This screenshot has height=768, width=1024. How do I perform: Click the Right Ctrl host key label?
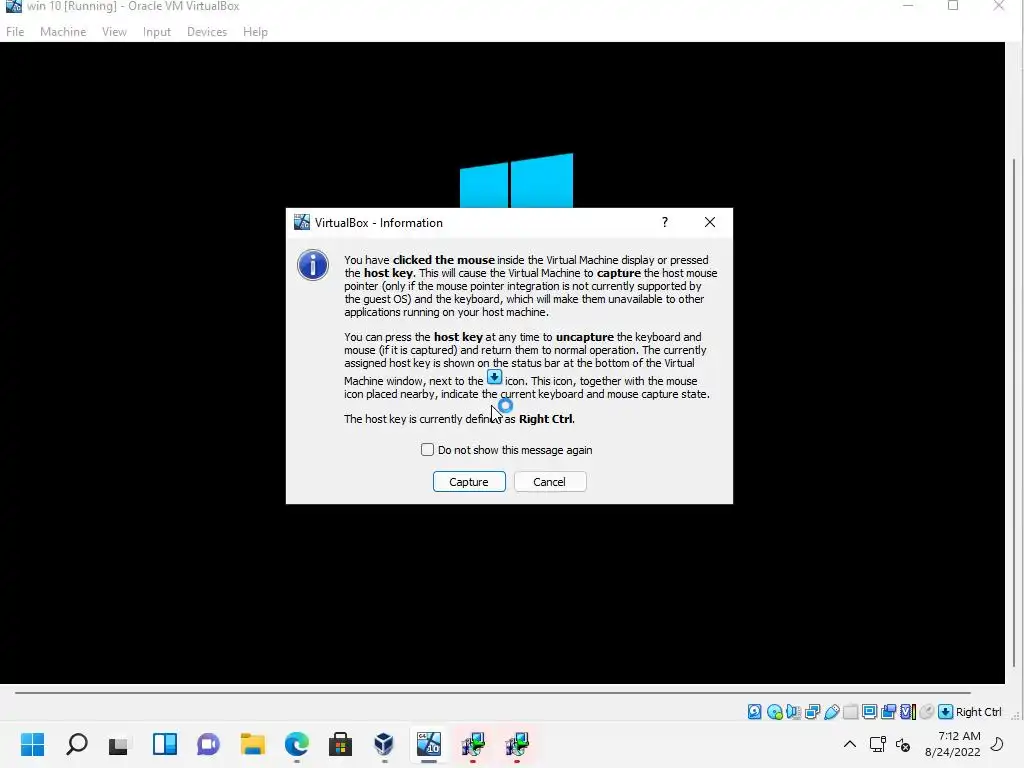point(978,712)
